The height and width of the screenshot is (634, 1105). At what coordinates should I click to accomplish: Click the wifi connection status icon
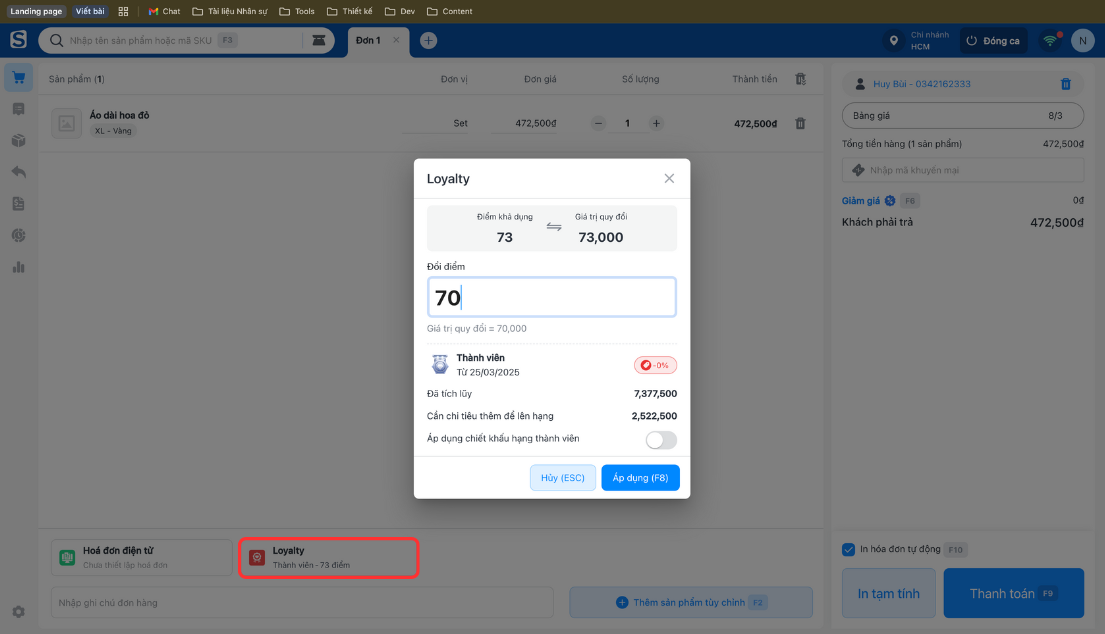(x=1051, y=40)
